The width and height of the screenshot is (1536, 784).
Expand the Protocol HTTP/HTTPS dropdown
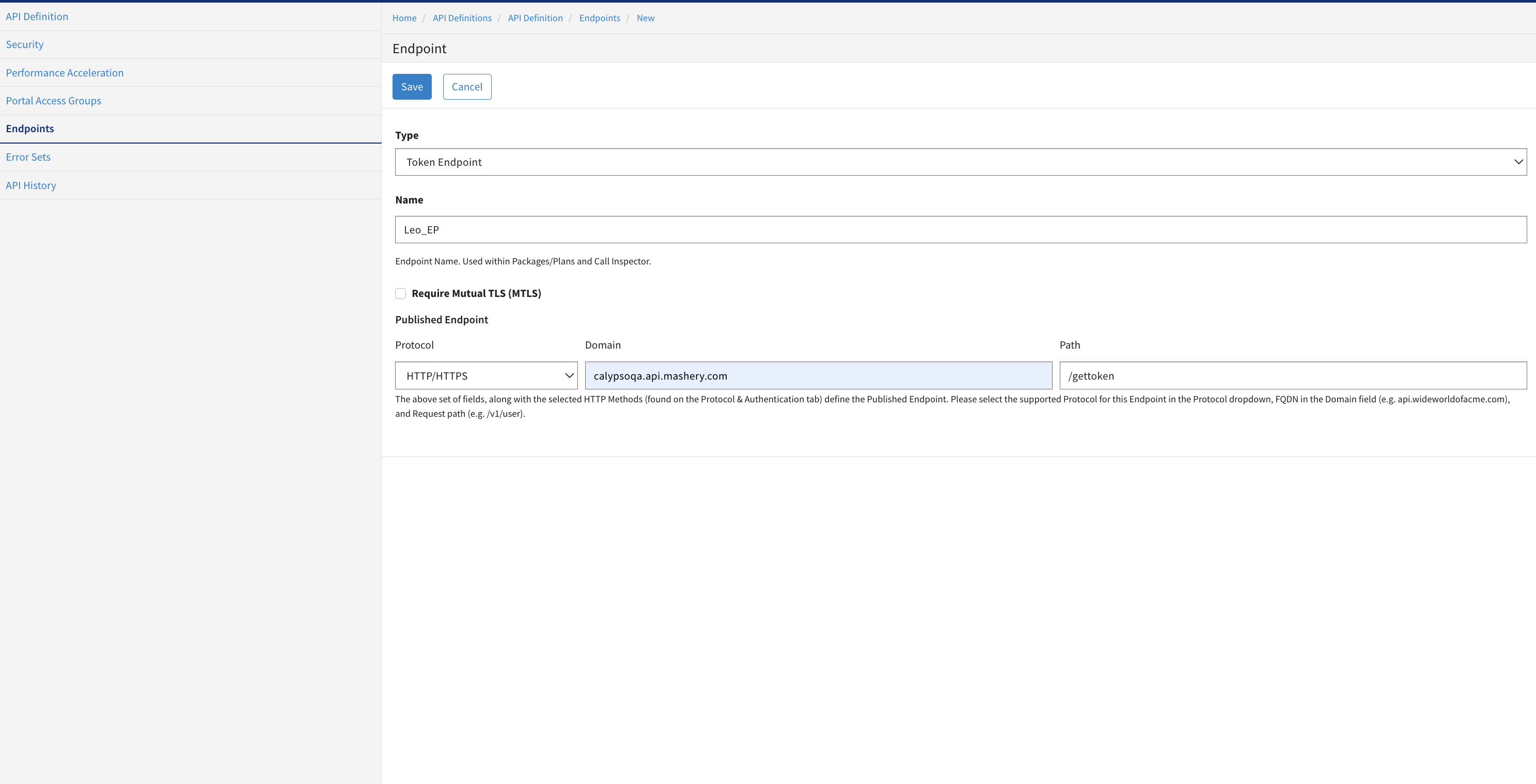485,375
